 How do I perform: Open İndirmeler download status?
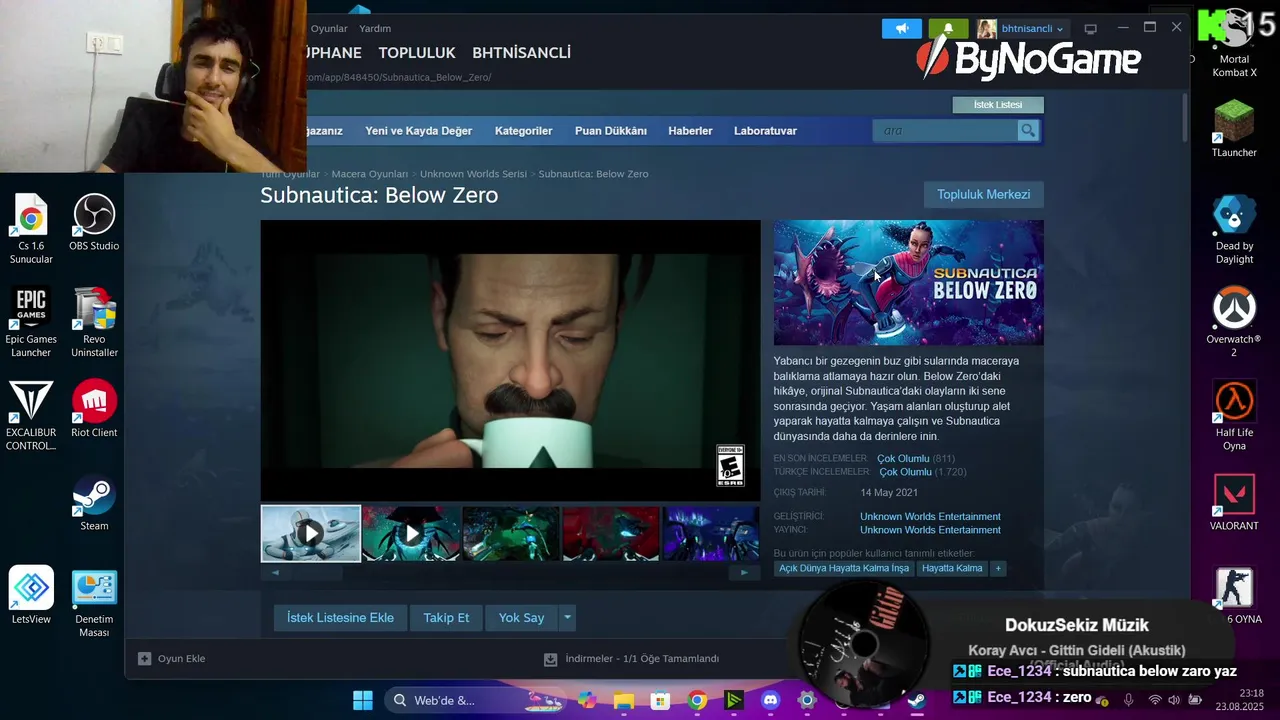pos(631,659)
